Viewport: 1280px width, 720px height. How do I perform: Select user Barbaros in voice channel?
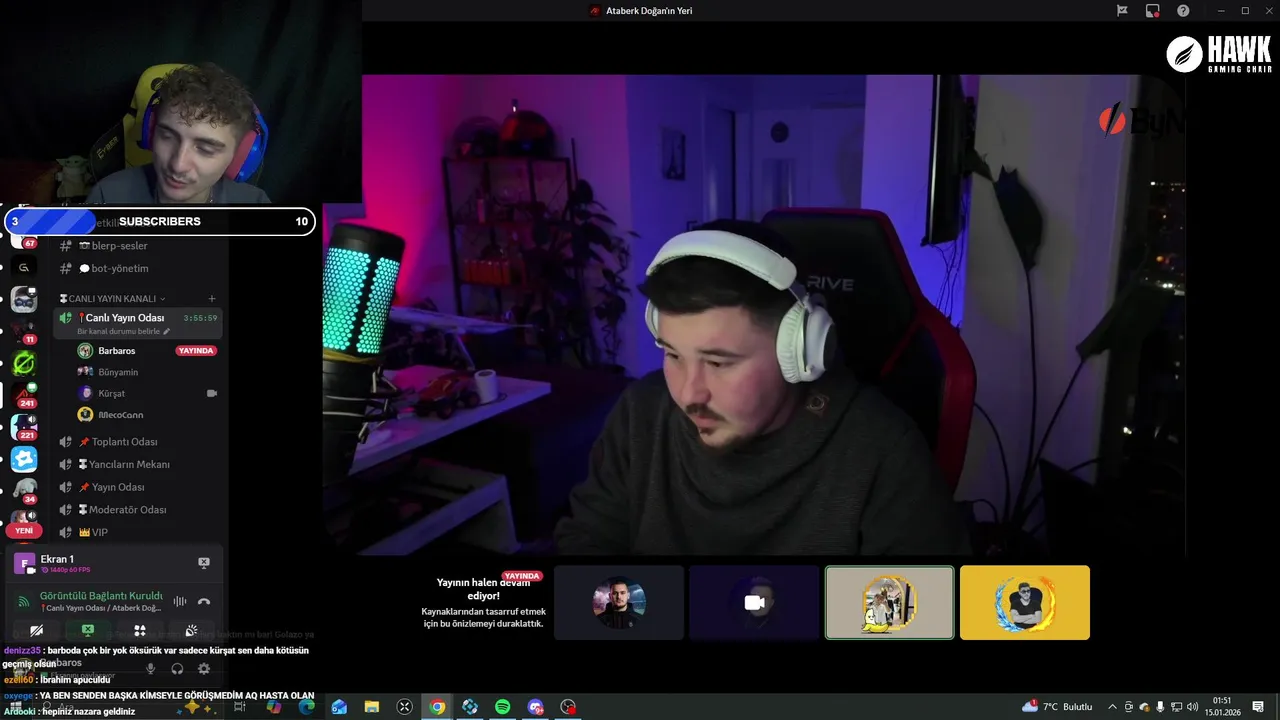tap(116, 351)
